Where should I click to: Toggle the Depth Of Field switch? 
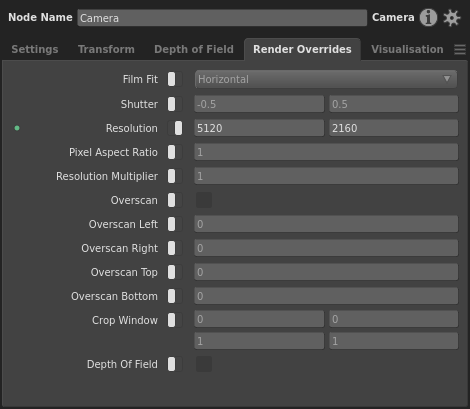[175, 364]
